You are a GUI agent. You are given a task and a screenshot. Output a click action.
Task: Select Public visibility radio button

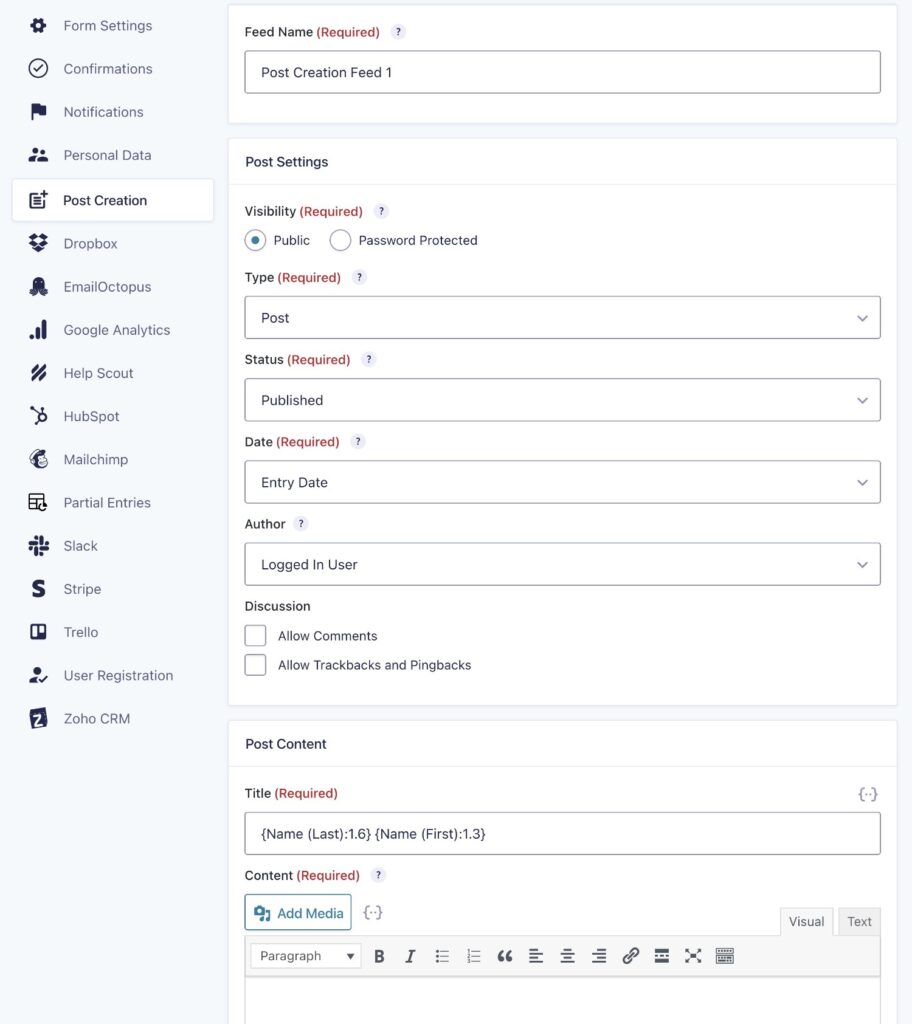coord(255,240)
